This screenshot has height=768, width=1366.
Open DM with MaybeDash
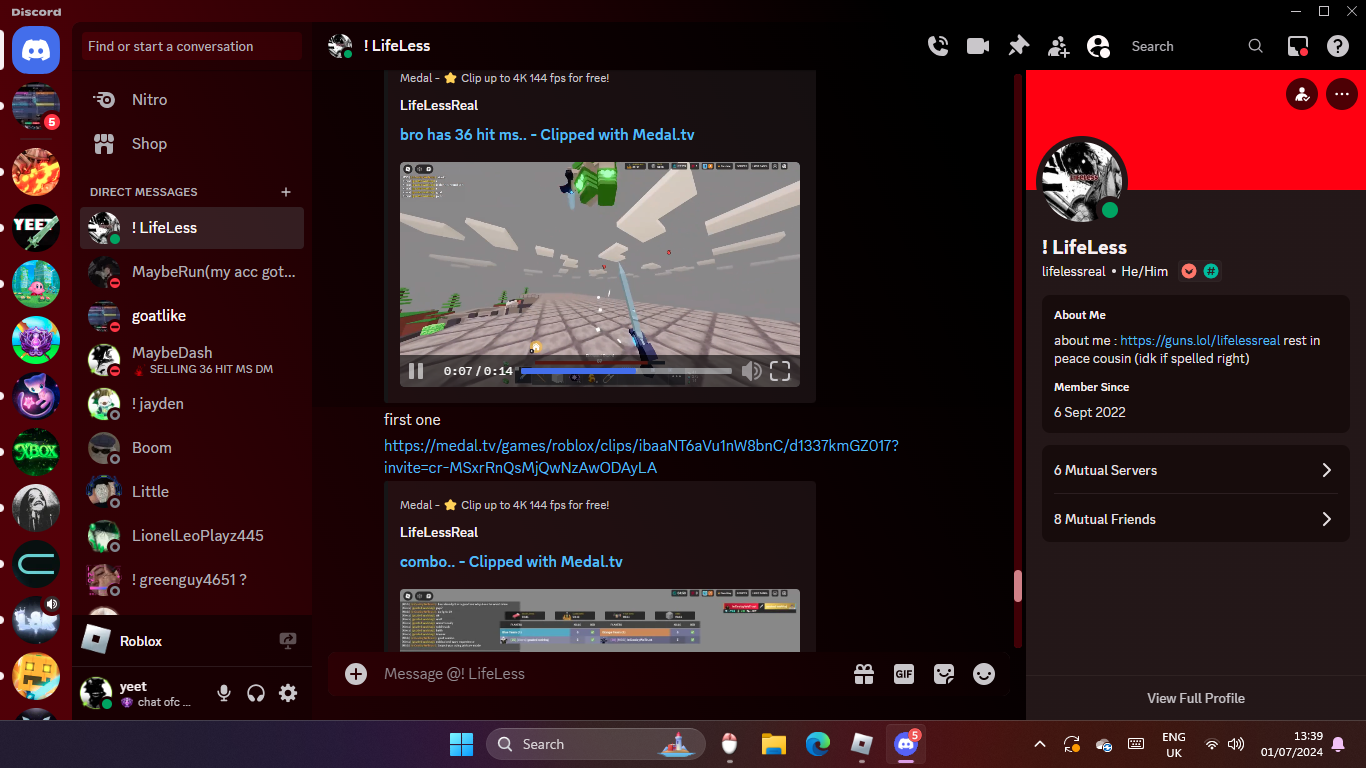192,360
